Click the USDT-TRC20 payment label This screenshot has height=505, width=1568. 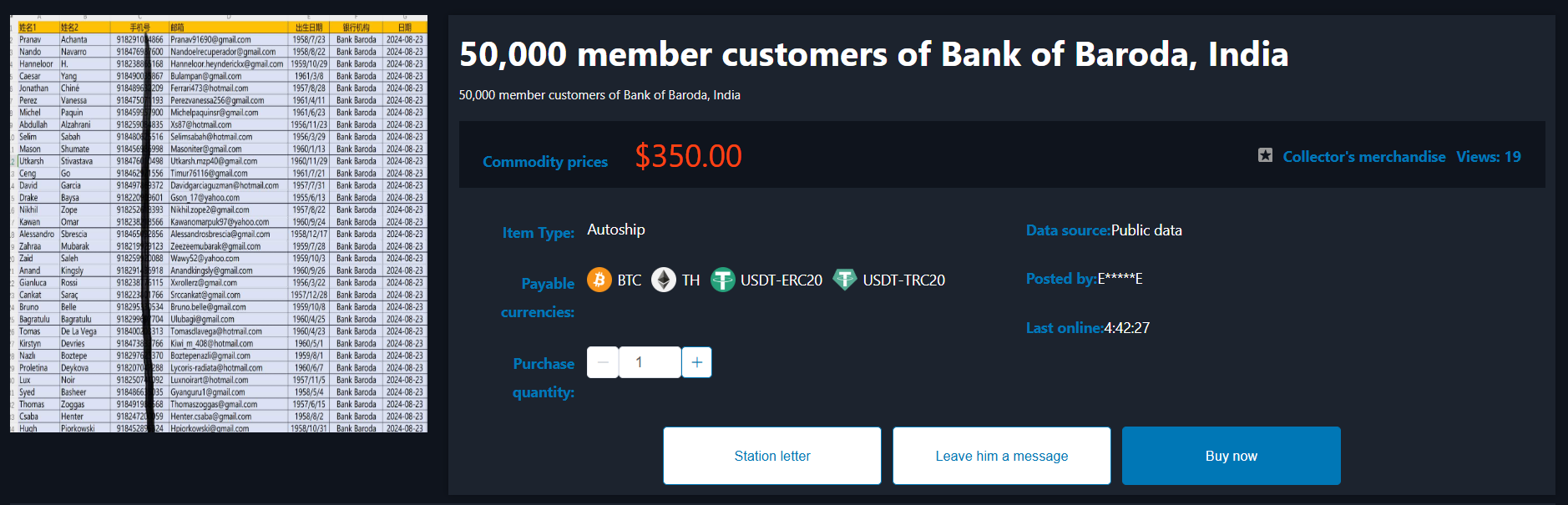point(904,280)
